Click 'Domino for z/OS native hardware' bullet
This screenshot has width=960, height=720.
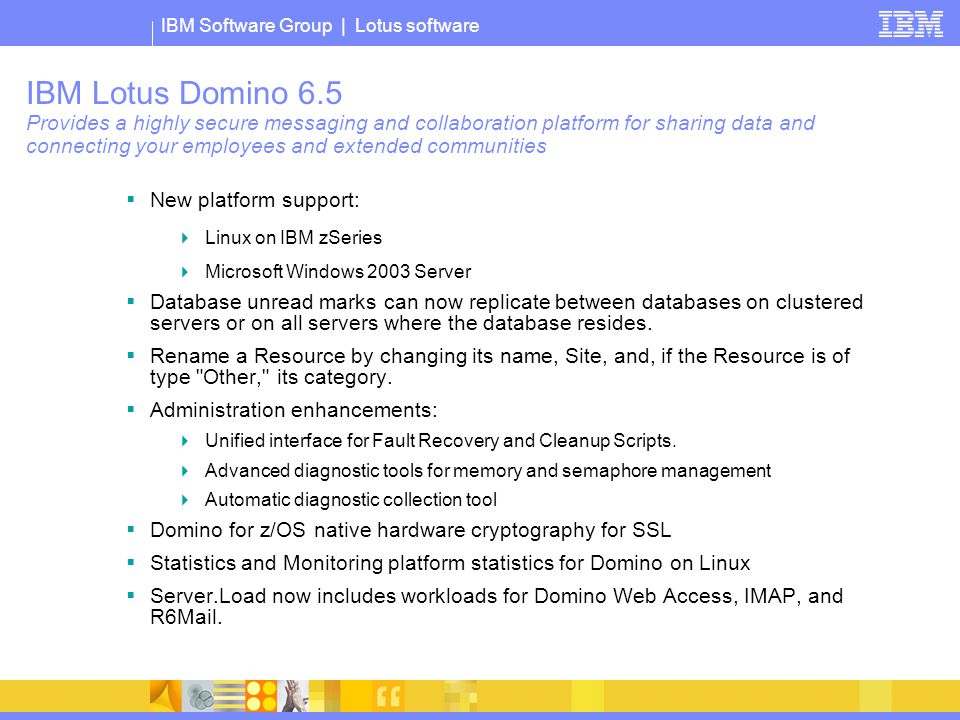point(411,530)
